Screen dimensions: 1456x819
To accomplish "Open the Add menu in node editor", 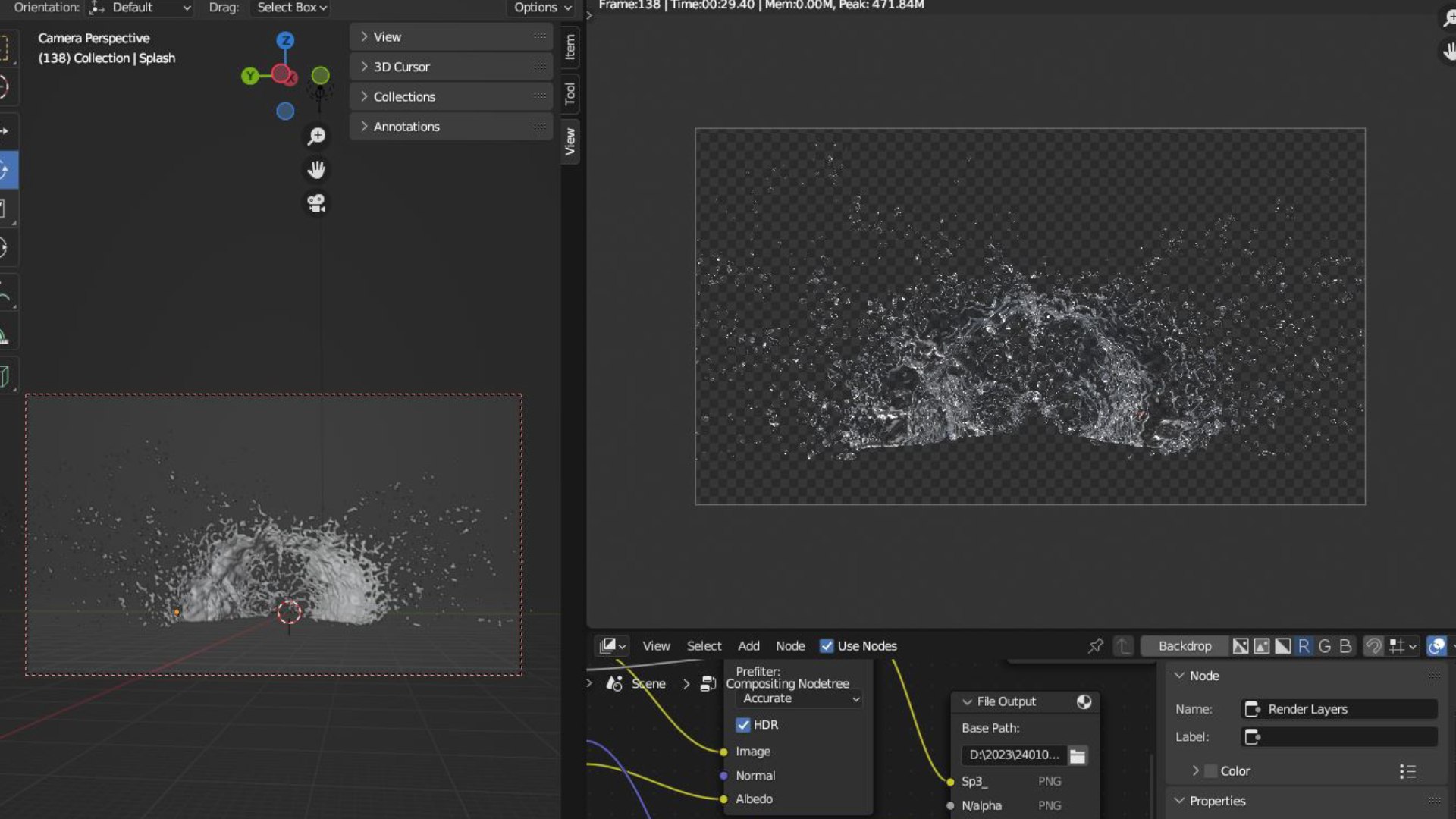I will pos(748,646).
